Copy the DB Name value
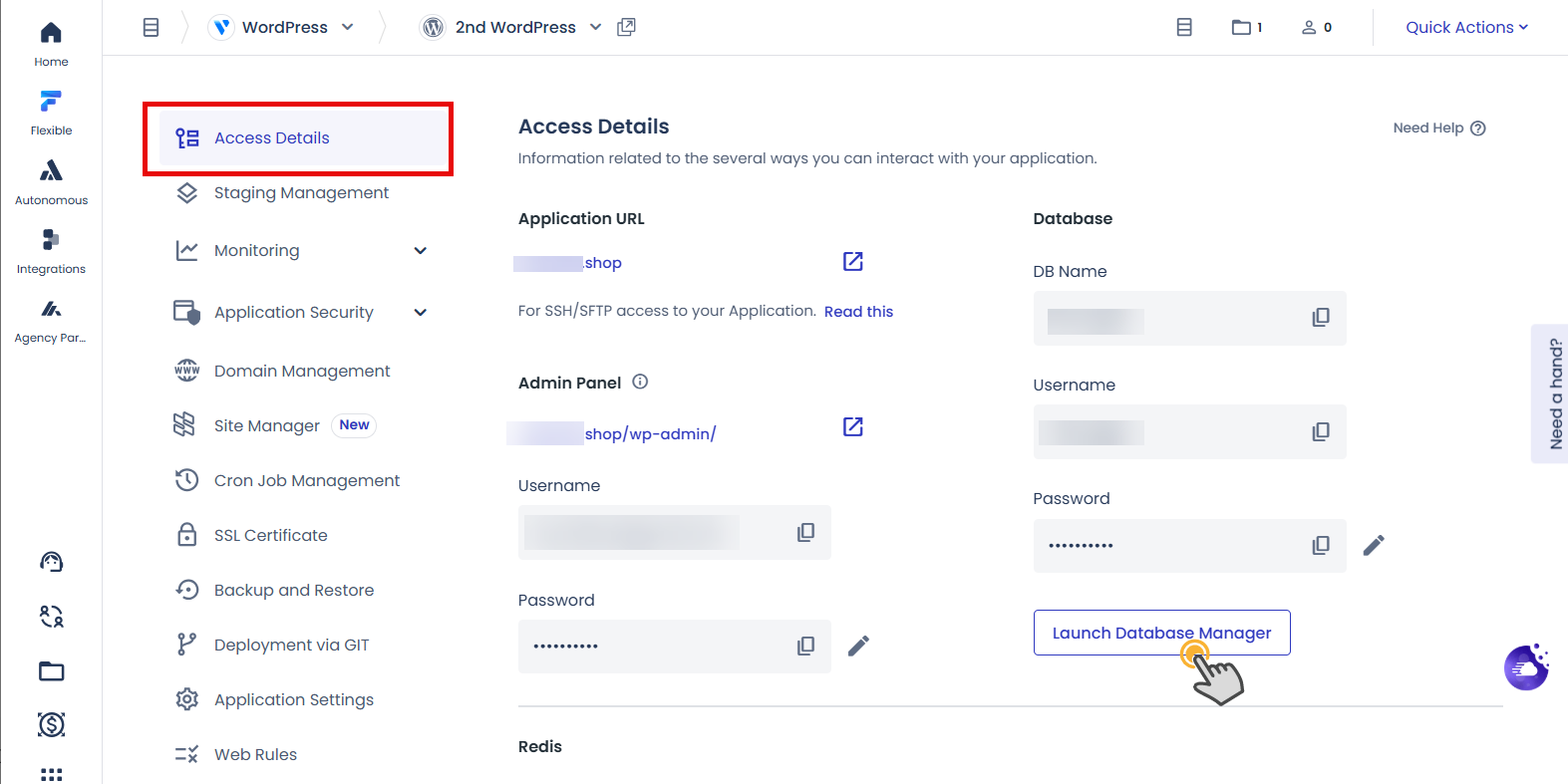 [1321, 318]
